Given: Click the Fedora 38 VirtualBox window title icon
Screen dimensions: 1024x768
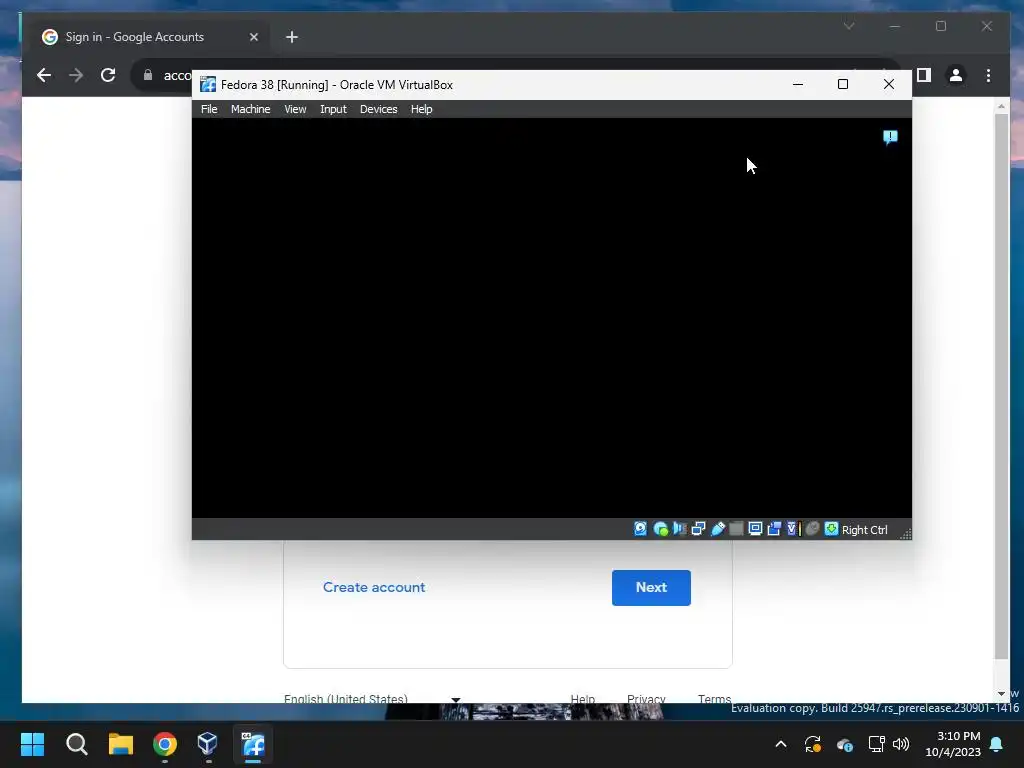Looking at the screenshot, I should [x=208, y=84].
